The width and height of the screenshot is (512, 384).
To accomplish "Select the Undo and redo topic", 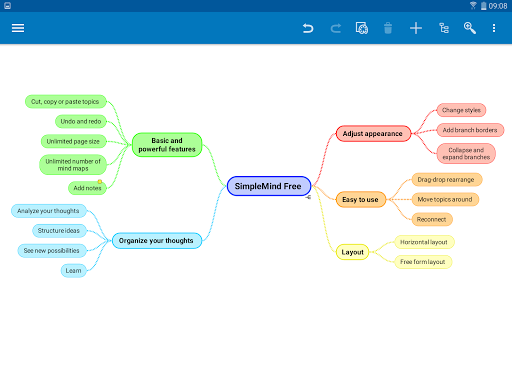I will [81, 121].
